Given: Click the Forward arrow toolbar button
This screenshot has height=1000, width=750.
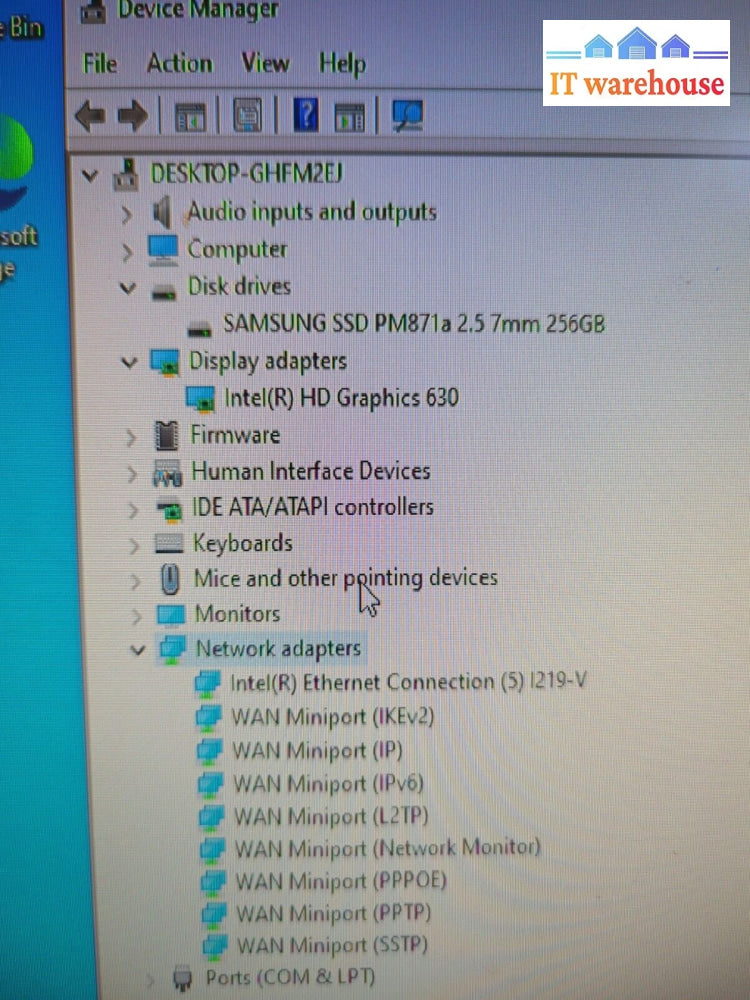Looking at the screenshot, I should click(132, 117).
